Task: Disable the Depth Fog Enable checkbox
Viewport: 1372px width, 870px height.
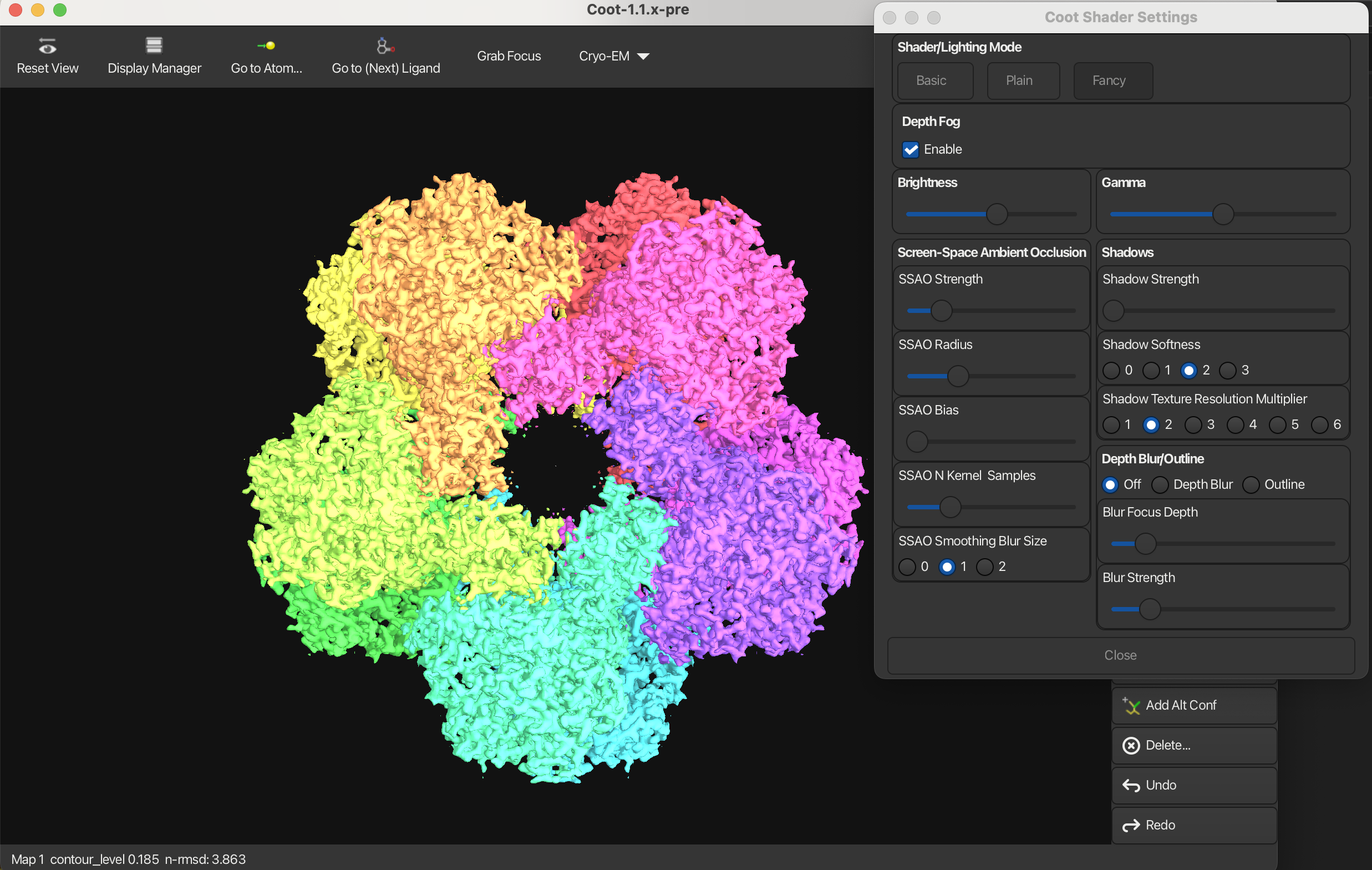Action: tap(911, 149)
